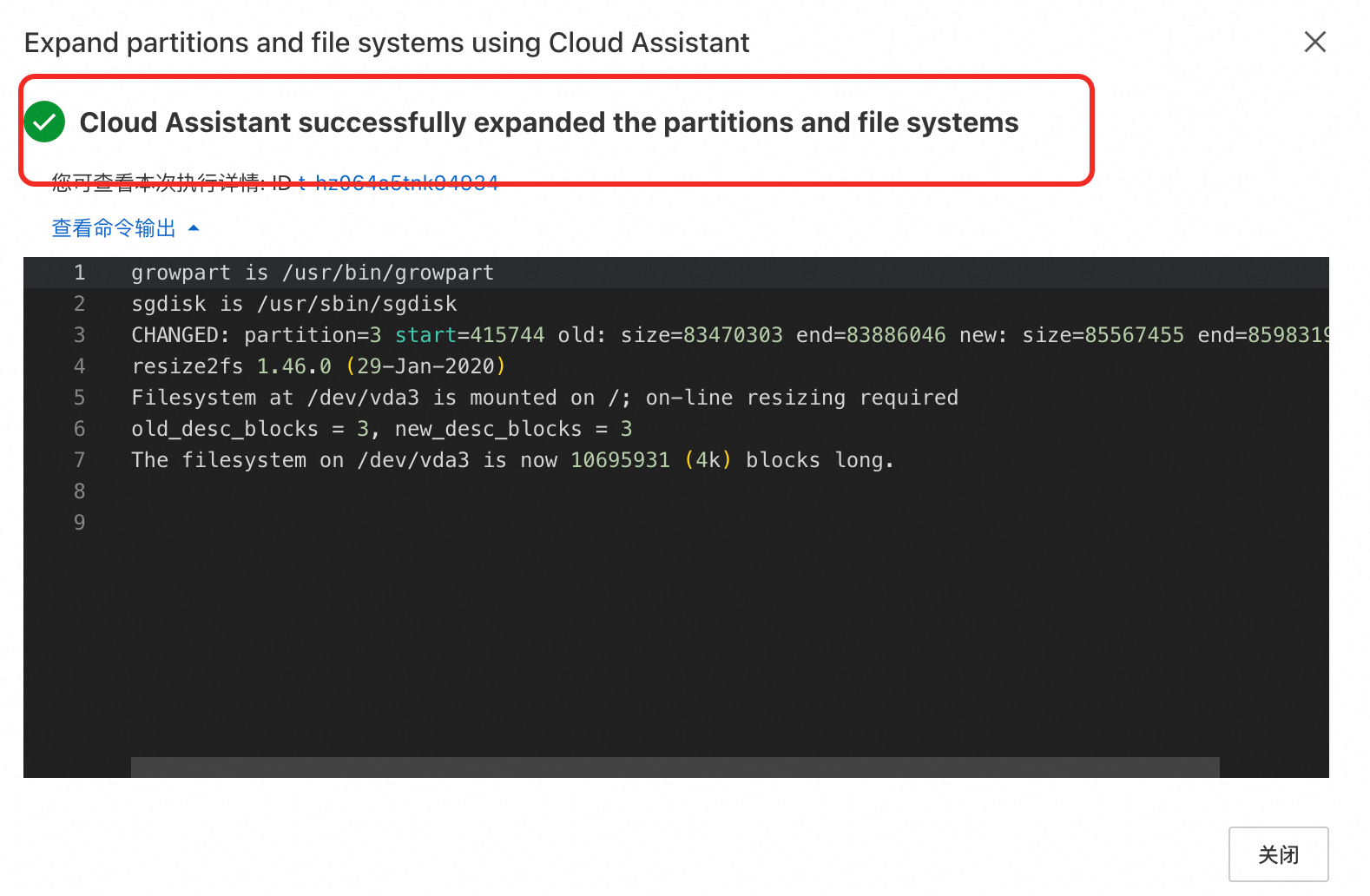Click line number 3 in the gutter
This screenshot has width=1370, height=896.
pos(79,335)
